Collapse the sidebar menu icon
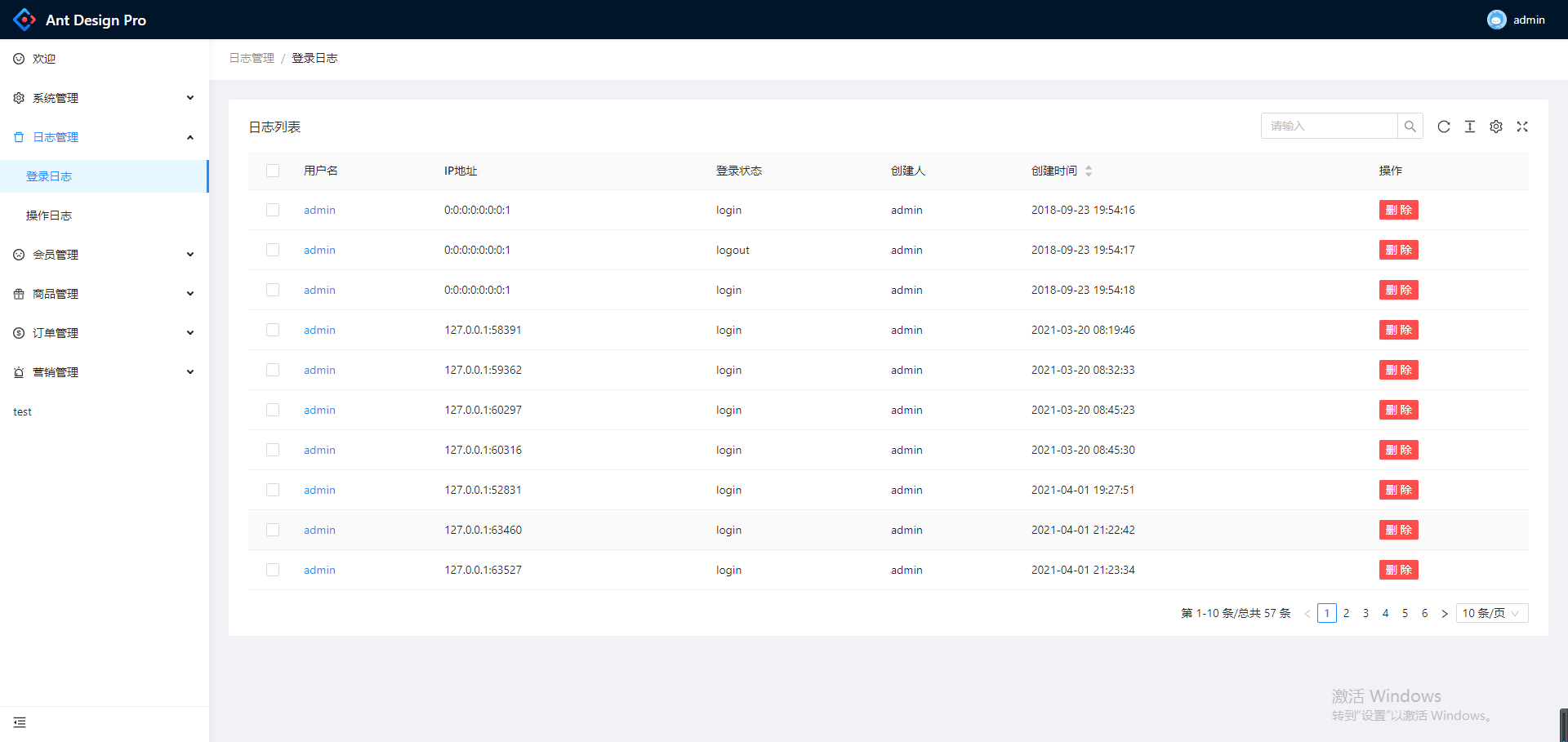 (20, 722)
